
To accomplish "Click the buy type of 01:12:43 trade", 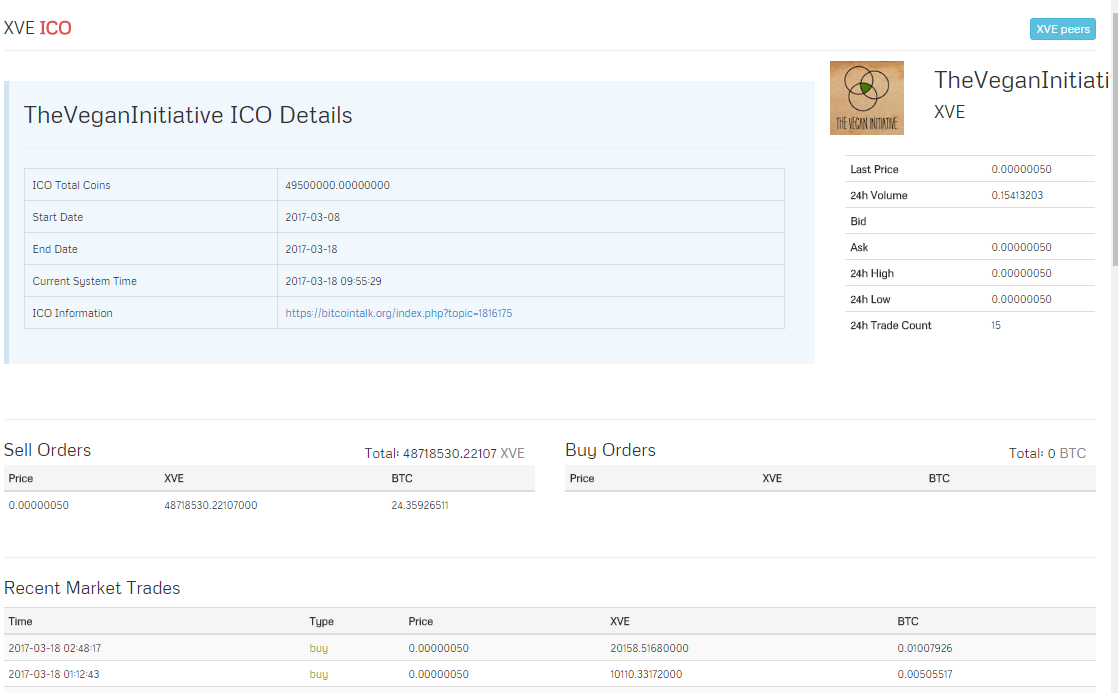I will pyautogui.click(x=319, y=674).
